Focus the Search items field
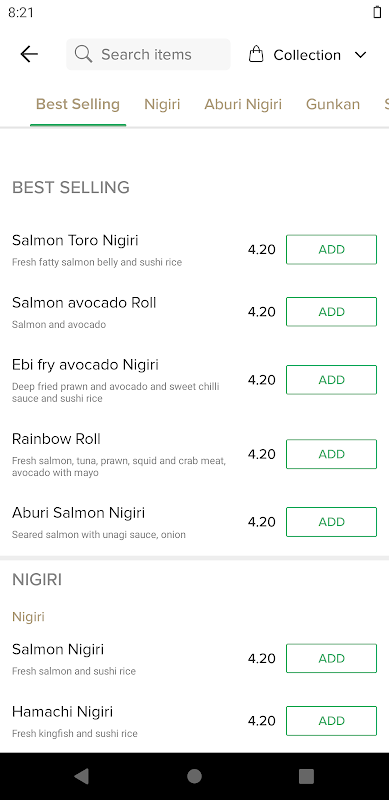This screenshot has width=389, height=800. tap(149, 54)
